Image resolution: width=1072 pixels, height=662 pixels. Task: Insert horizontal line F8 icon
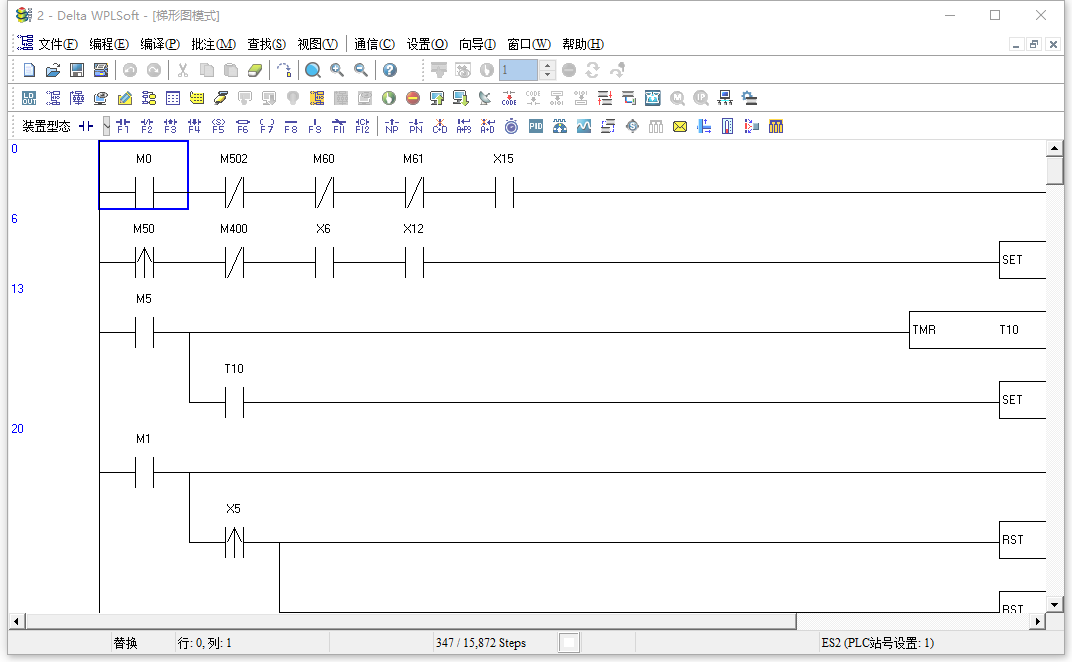coord(291,127)
